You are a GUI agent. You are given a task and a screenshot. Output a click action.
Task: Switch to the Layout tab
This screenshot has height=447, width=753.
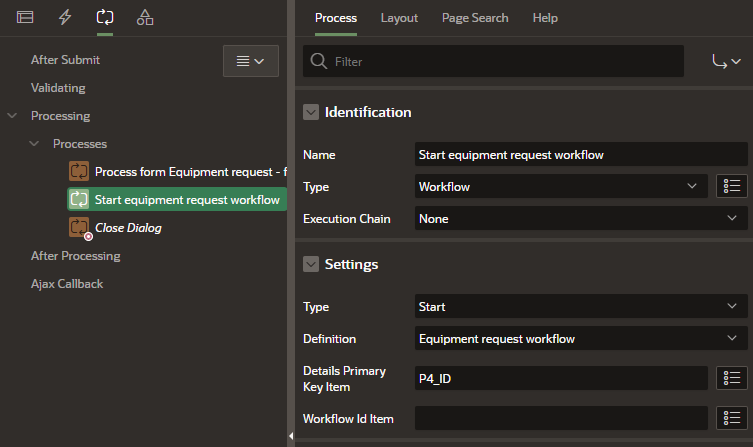point(399,18)
